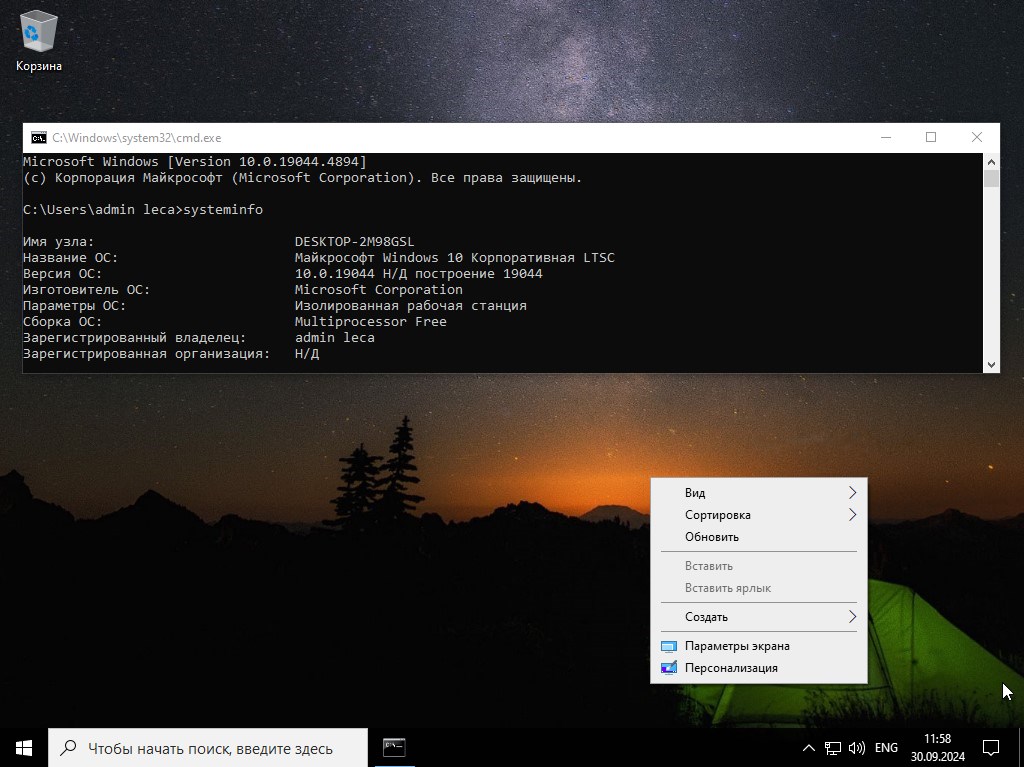
Task: Click the Multiprocessor Free value
Action: (370, 321)
